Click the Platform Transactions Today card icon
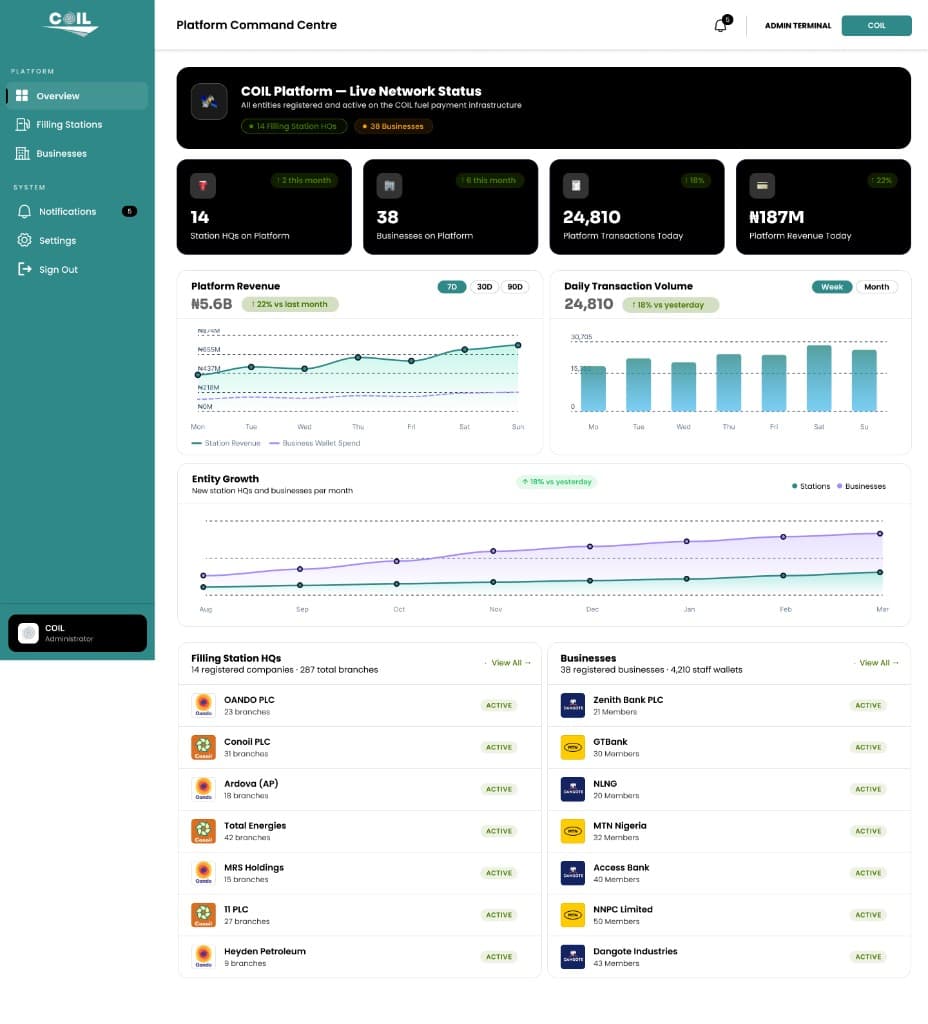The image size is (928, 1024). coord(575,185)
